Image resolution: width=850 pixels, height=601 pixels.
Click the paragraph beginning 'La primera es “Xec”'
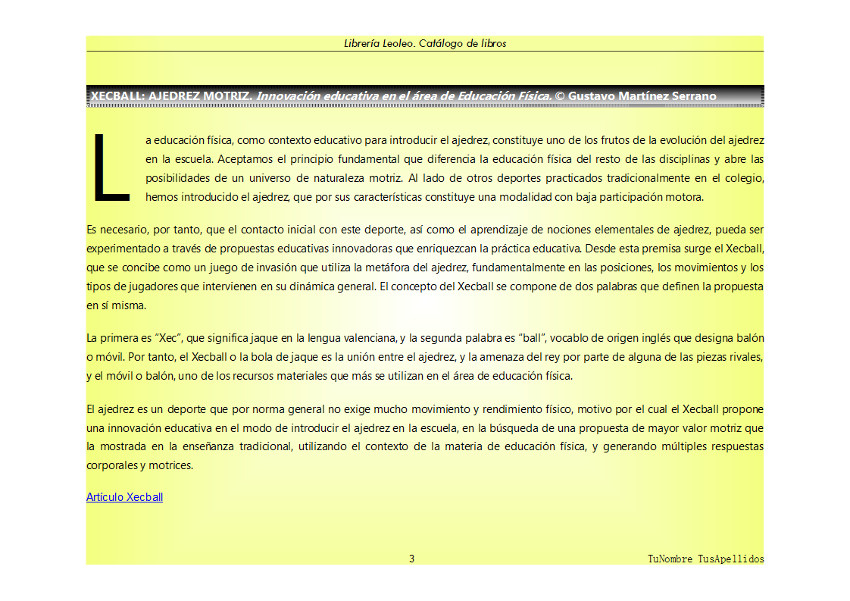click(425, 357)
